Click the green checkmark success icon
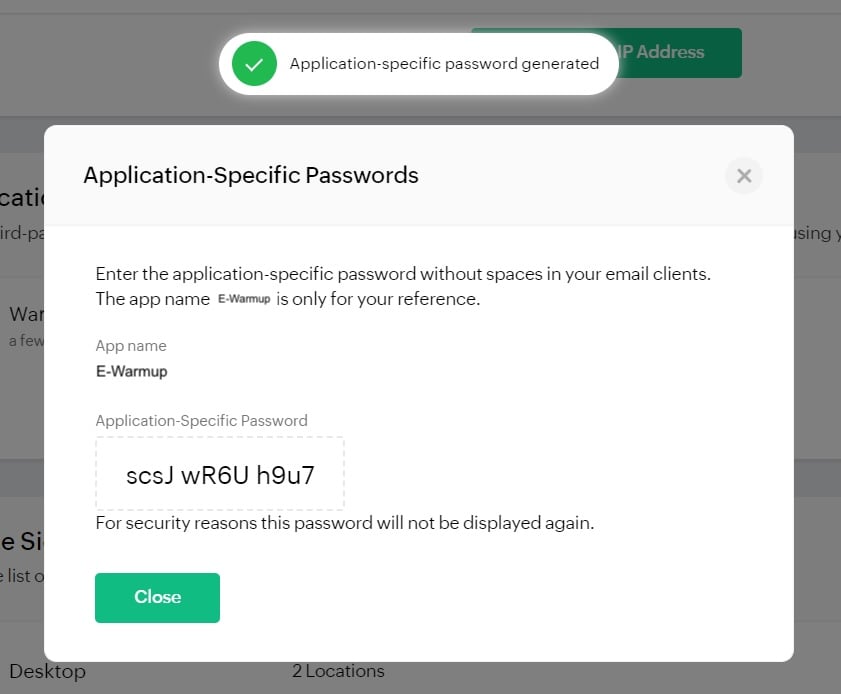 point(254,64)
